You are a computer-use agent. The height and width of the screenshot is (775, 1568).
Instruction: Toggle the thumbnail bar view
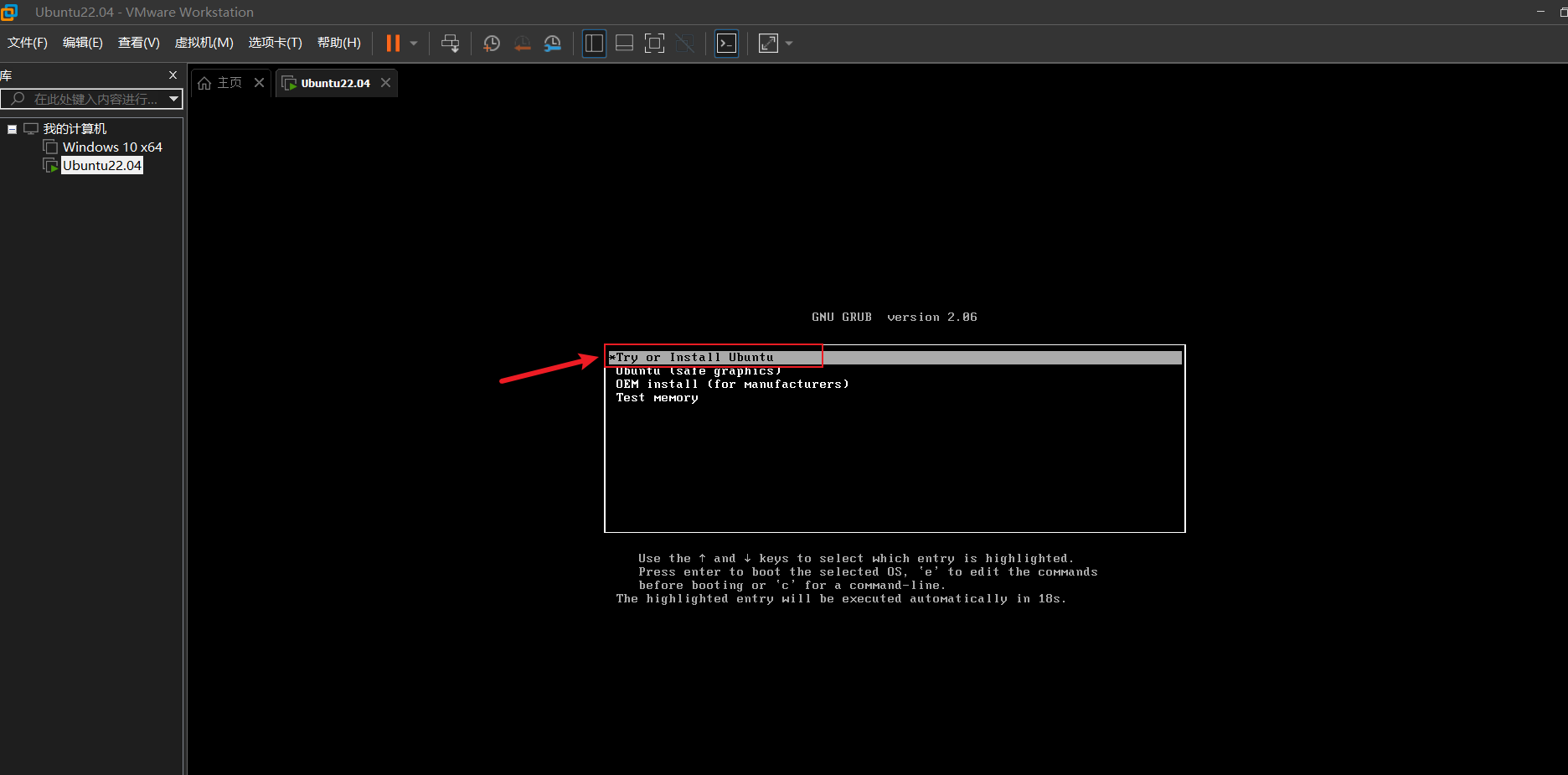point(624,44)
